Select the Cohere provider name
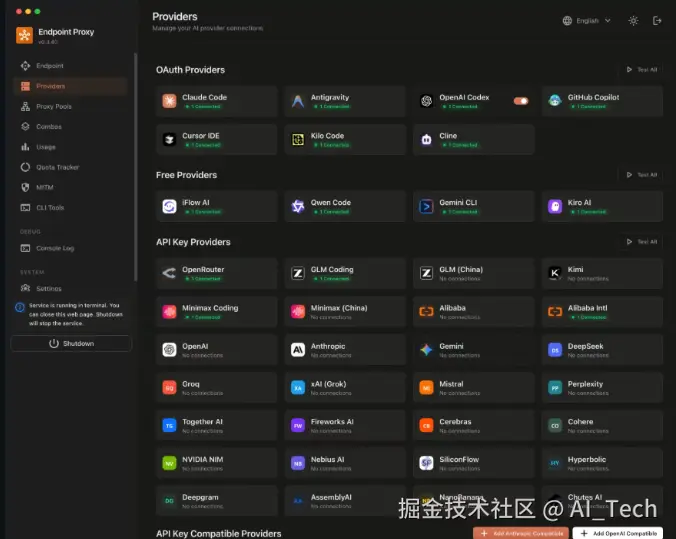Screen dimensions: 676x539 point(580,421)
